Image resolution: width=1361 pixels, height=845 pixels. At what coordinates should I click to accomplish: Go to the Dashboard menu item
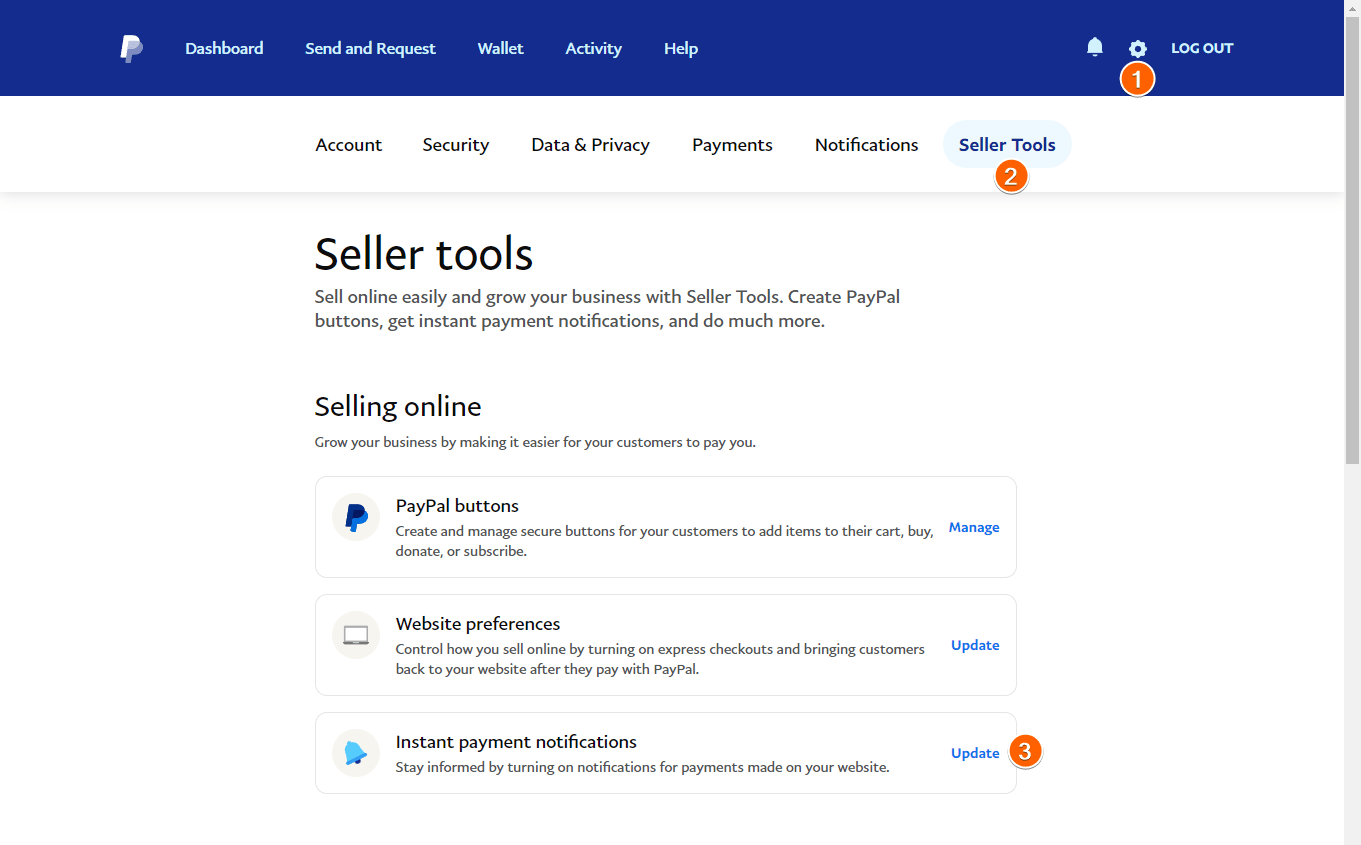click(x=224, y=48)
